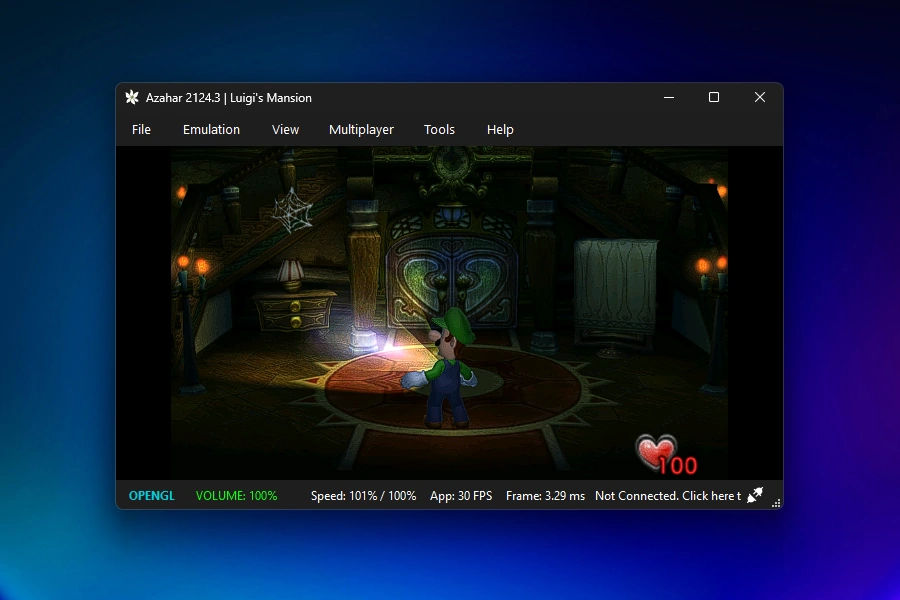Select the Tools menu item
This screenshot has height=600, width=900.
pos(439,130)
